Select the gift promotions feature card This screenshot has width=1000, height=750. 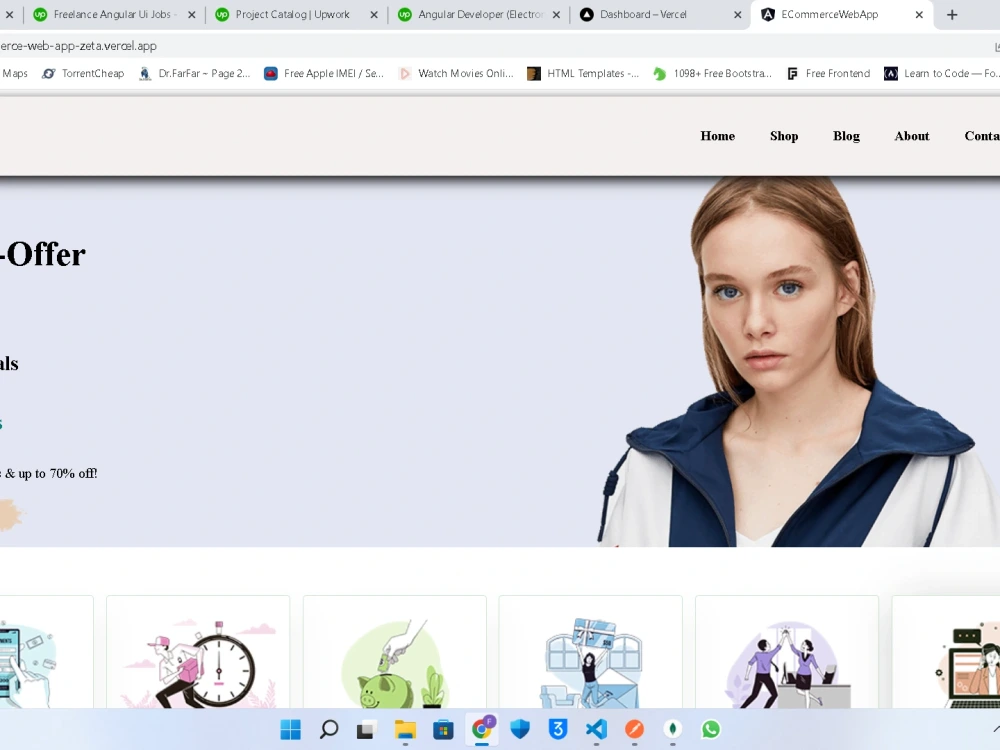[591, 652]
